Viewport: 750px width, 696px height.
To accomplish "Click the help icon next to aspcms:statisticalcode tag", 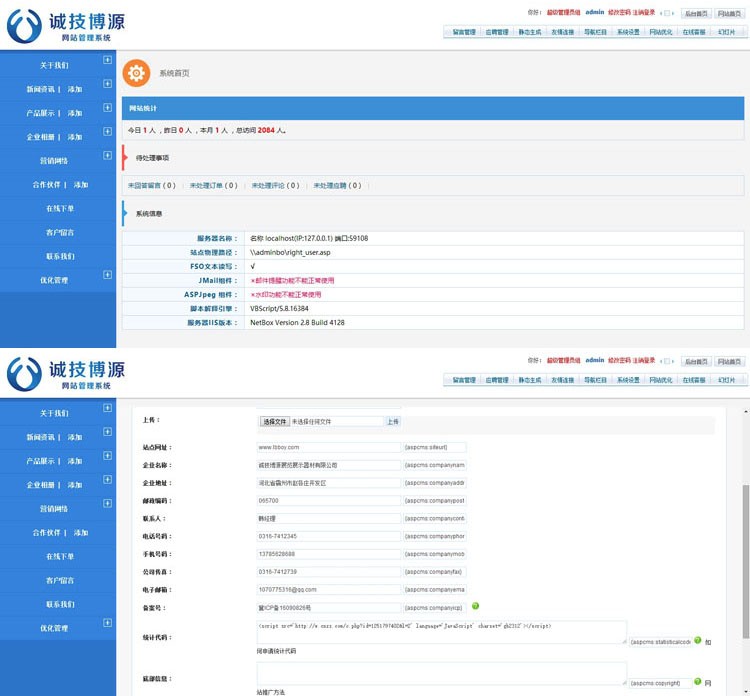I will (697, 640).
